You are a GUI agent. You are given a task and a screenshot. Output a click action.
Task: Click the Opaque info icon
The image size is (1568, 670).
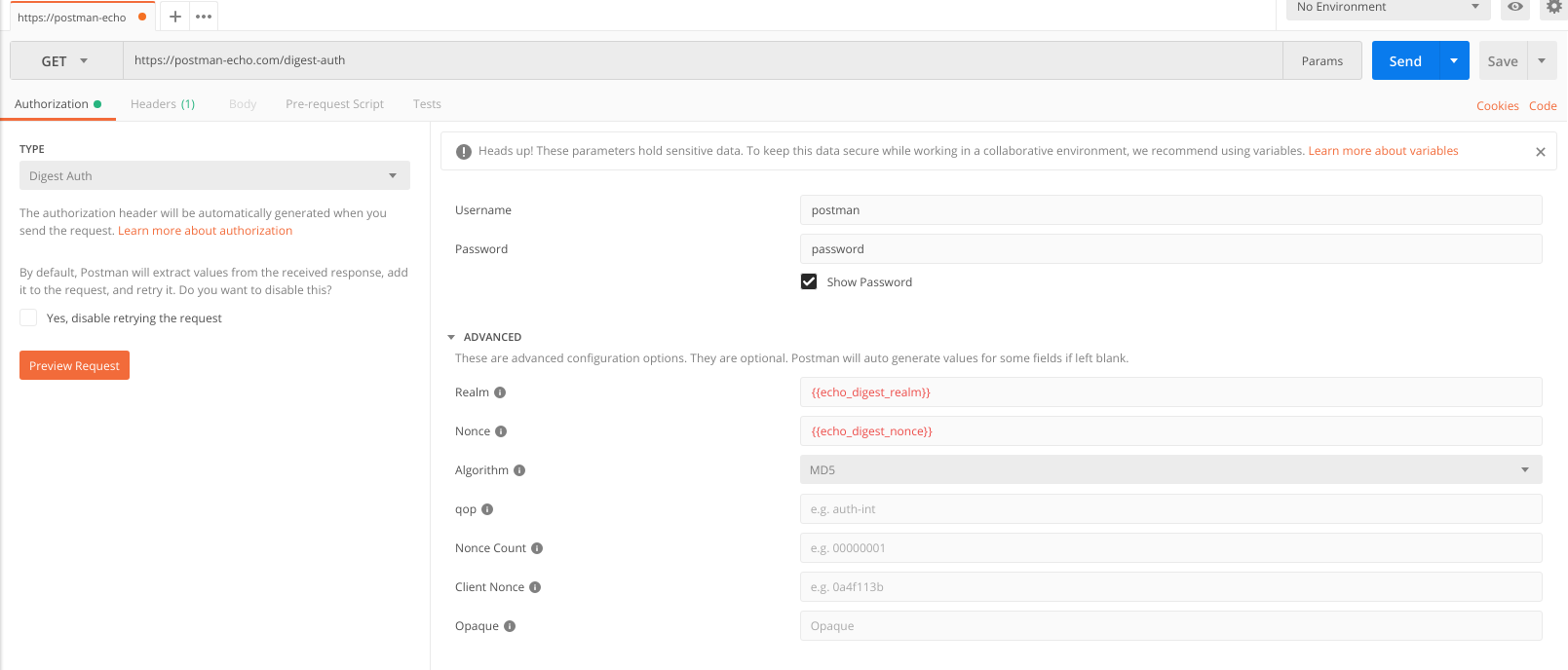point(510,626)
